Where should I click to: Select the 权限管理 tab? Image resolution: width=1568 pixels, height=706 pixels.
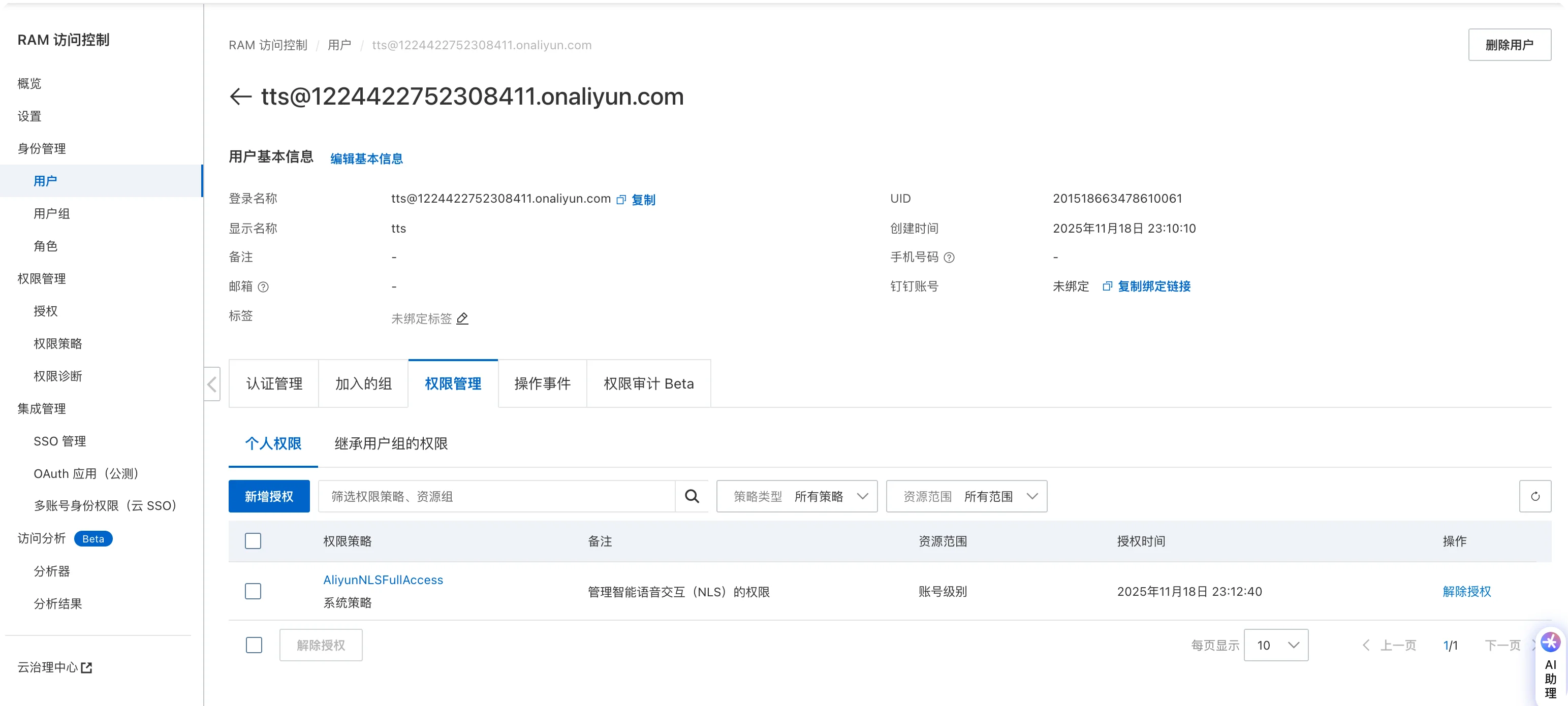click(x=453, y=383)
